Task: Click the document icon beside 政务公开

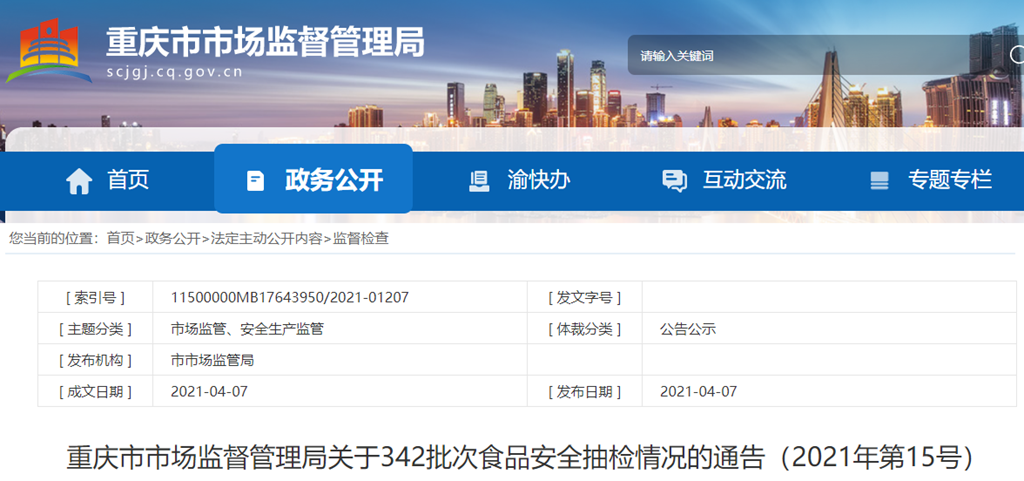Action: click(x=255, y=181)
